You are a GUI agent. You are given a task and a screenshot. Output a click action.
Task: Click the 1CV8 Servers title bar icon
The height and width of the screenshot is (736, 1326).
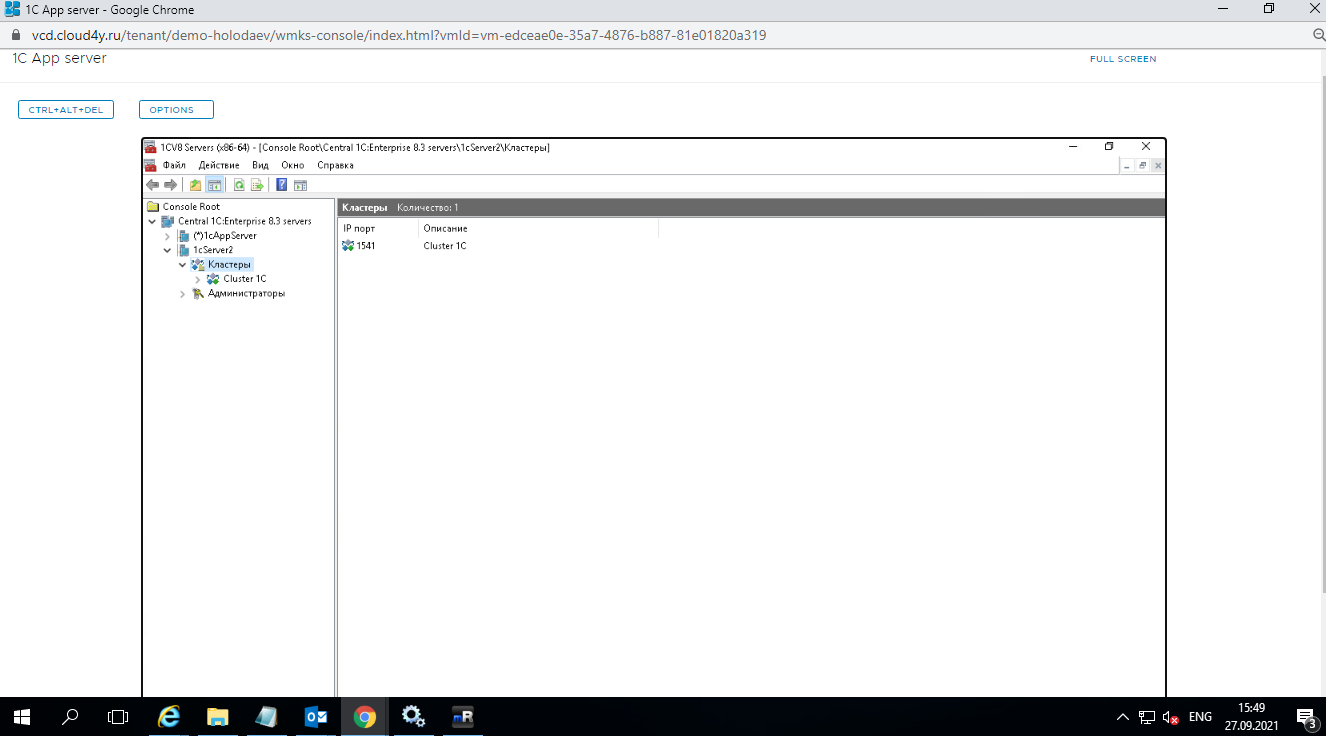[x=151, y=147]
